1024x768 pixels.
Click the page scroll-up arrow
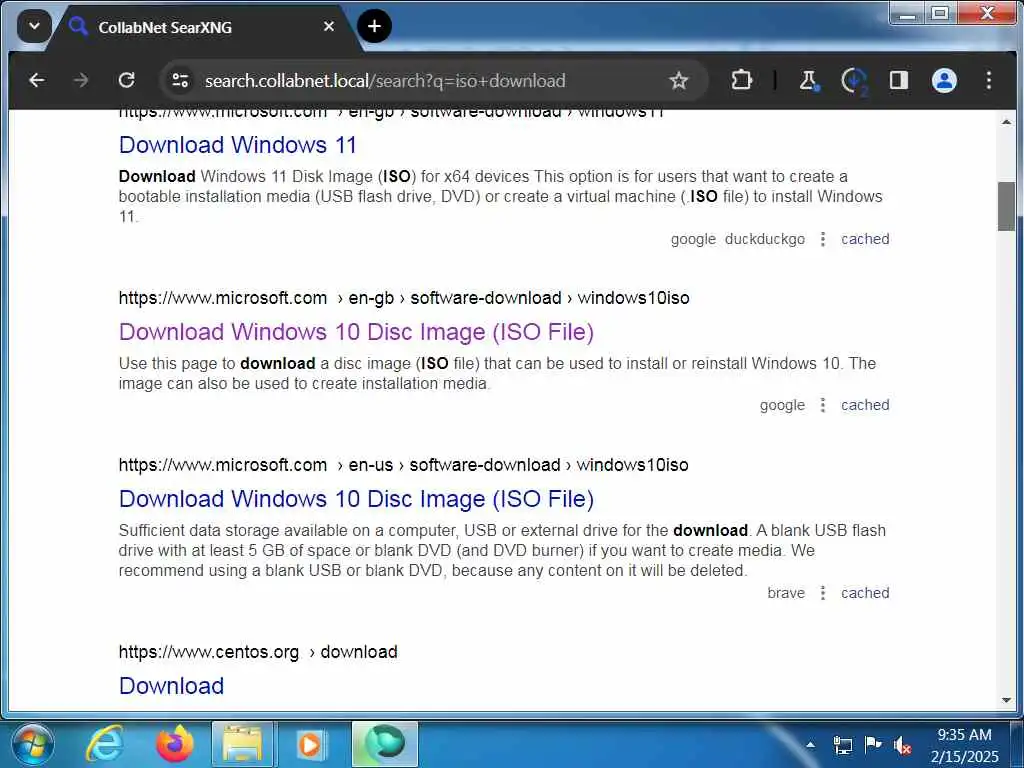click(1006, 121)
